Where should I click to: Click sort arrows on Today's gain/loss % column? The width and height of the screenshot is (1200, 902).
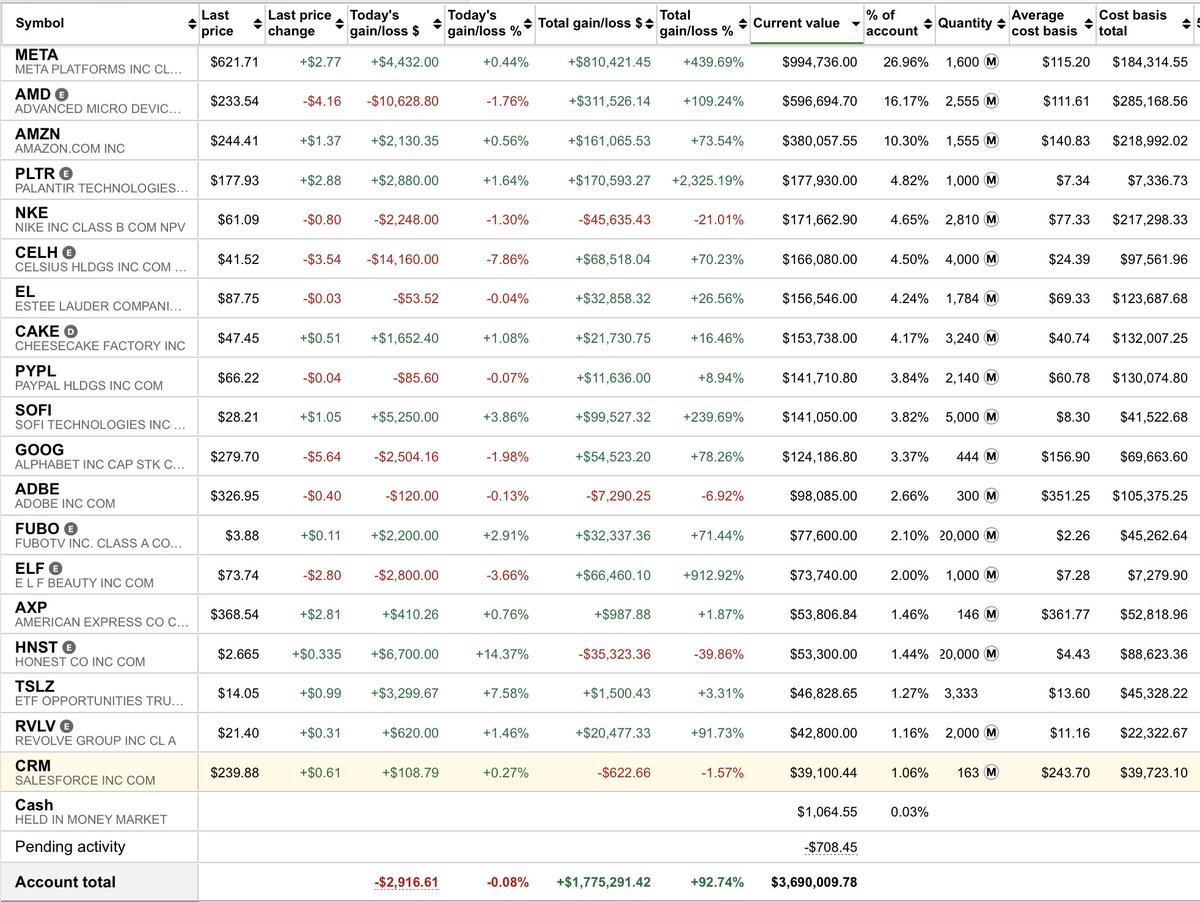pos(529,23)
